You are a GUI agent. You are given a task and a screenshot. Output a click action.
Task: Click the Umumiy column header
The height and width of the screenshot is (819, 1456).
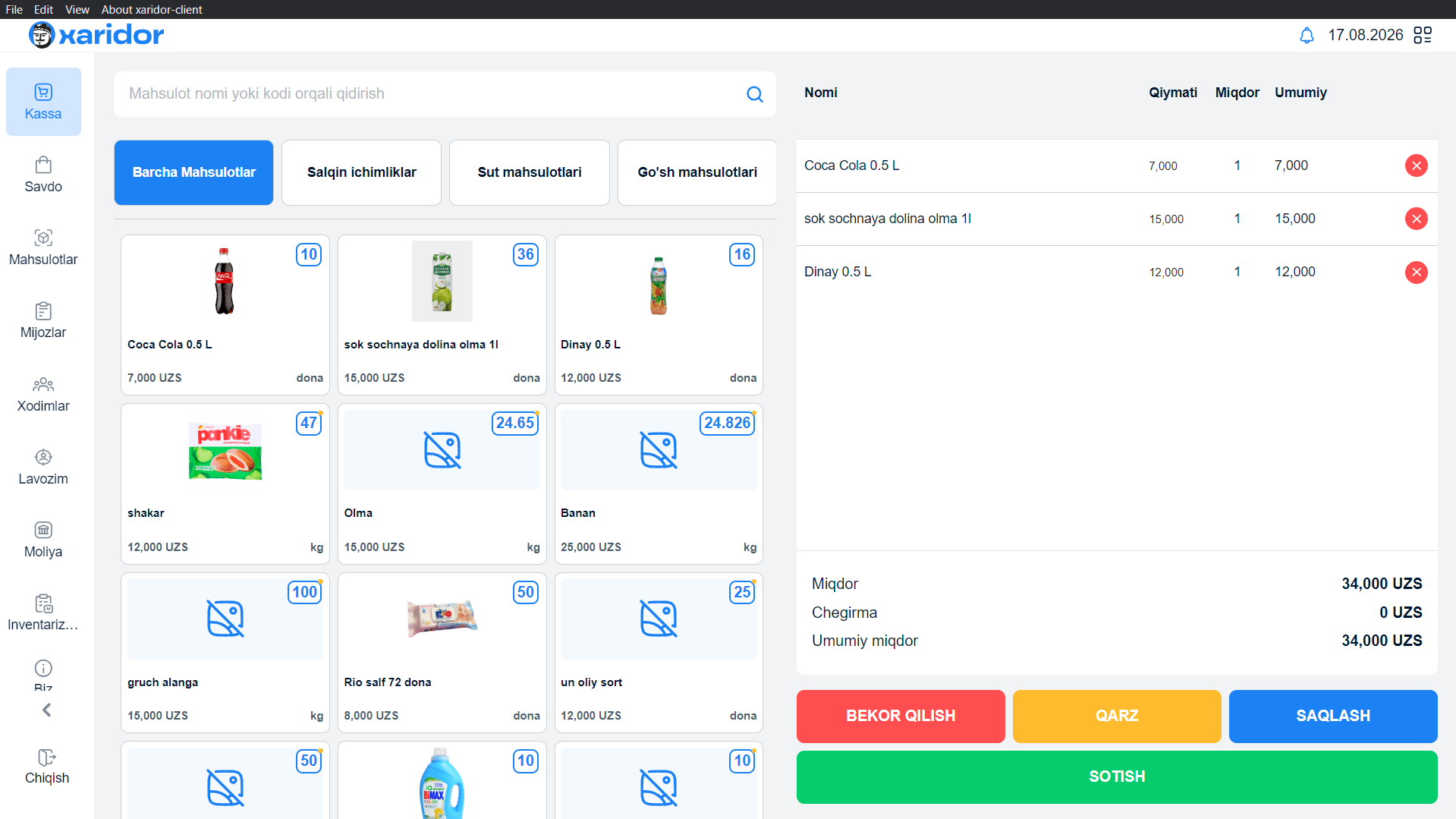pyautogui.click(x=1300, y=93)
